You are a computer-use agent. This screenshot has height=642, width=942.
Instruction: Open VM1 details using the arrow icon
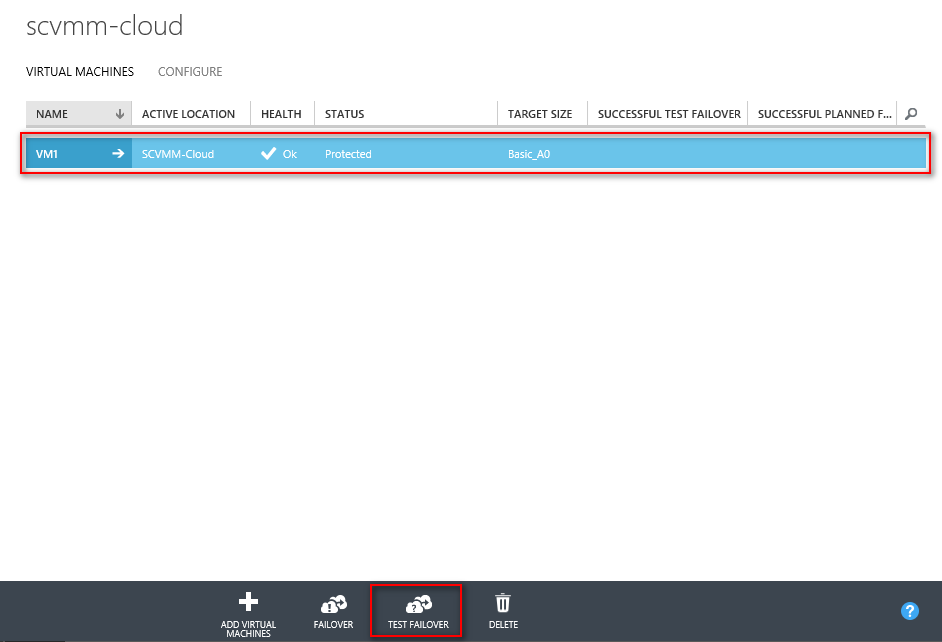tap(118, 154)
